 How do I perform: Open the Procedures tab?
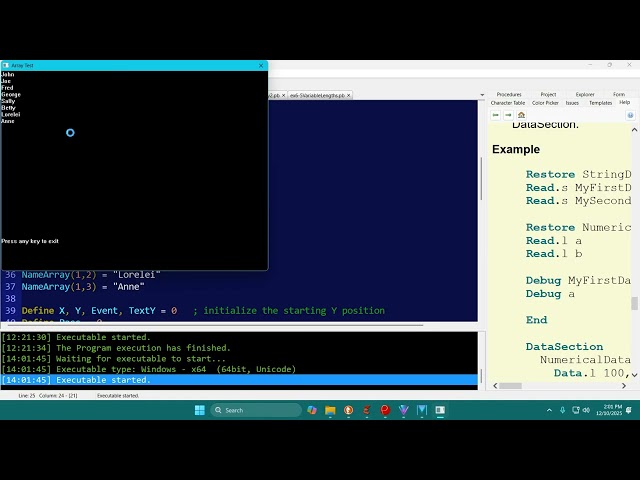tap(509, 94)
